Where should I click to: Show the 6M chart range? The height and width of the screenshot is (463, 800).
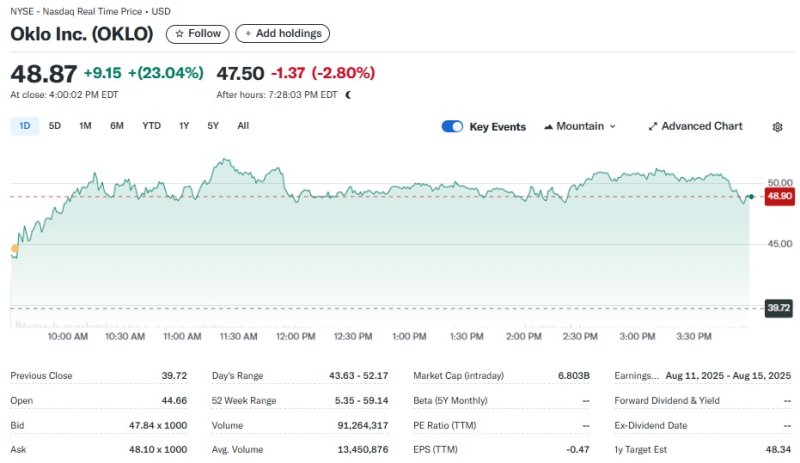(117, 126)
